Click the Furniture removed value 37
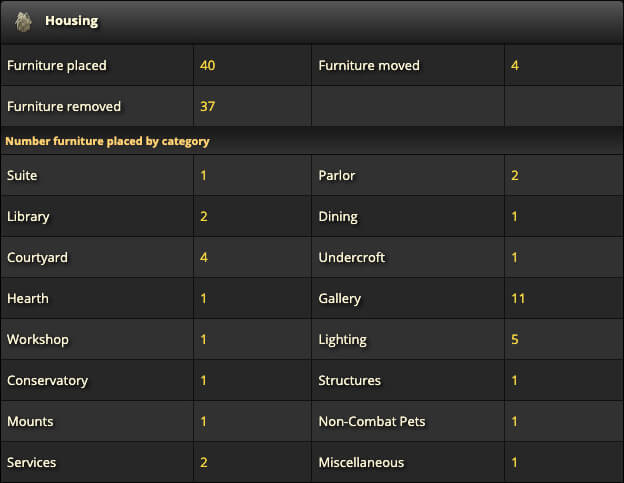The width and height of the screenshot is (624, 483). 207,106
